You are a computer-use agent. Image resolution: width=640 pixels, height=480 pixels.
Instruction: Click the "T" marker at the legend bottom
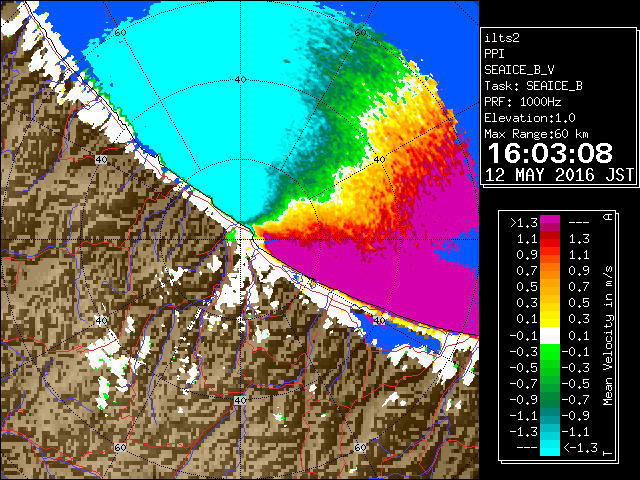pyautogui.click(x=608, y=453)
